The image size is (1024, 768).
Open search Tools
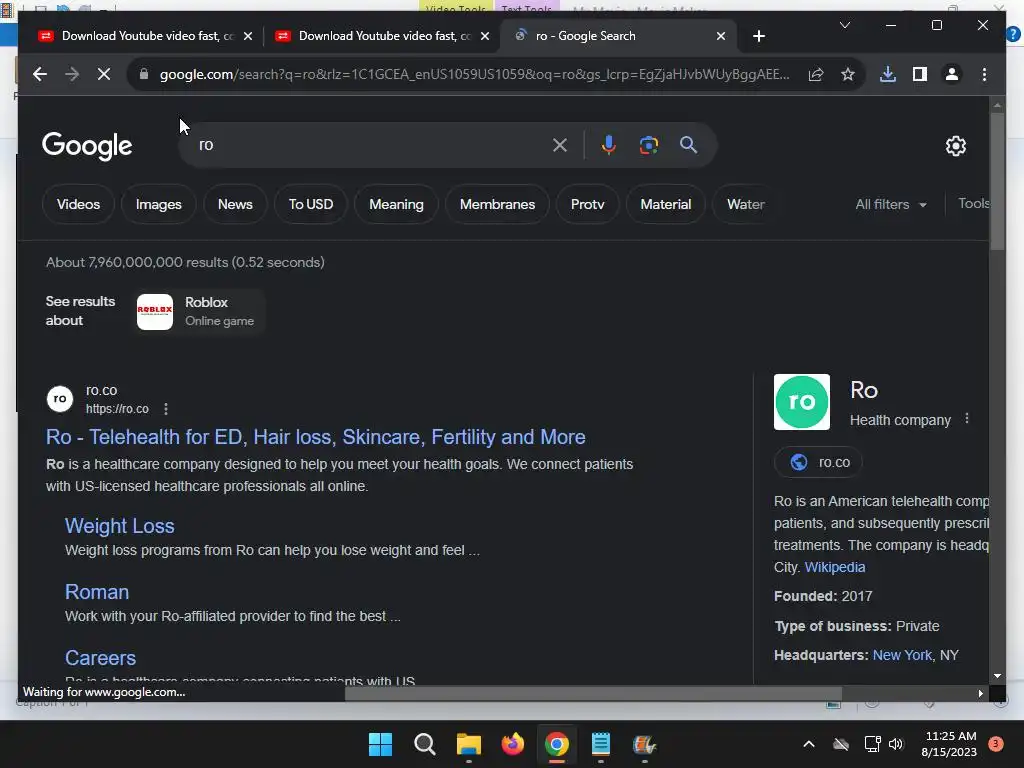(973, 204)
